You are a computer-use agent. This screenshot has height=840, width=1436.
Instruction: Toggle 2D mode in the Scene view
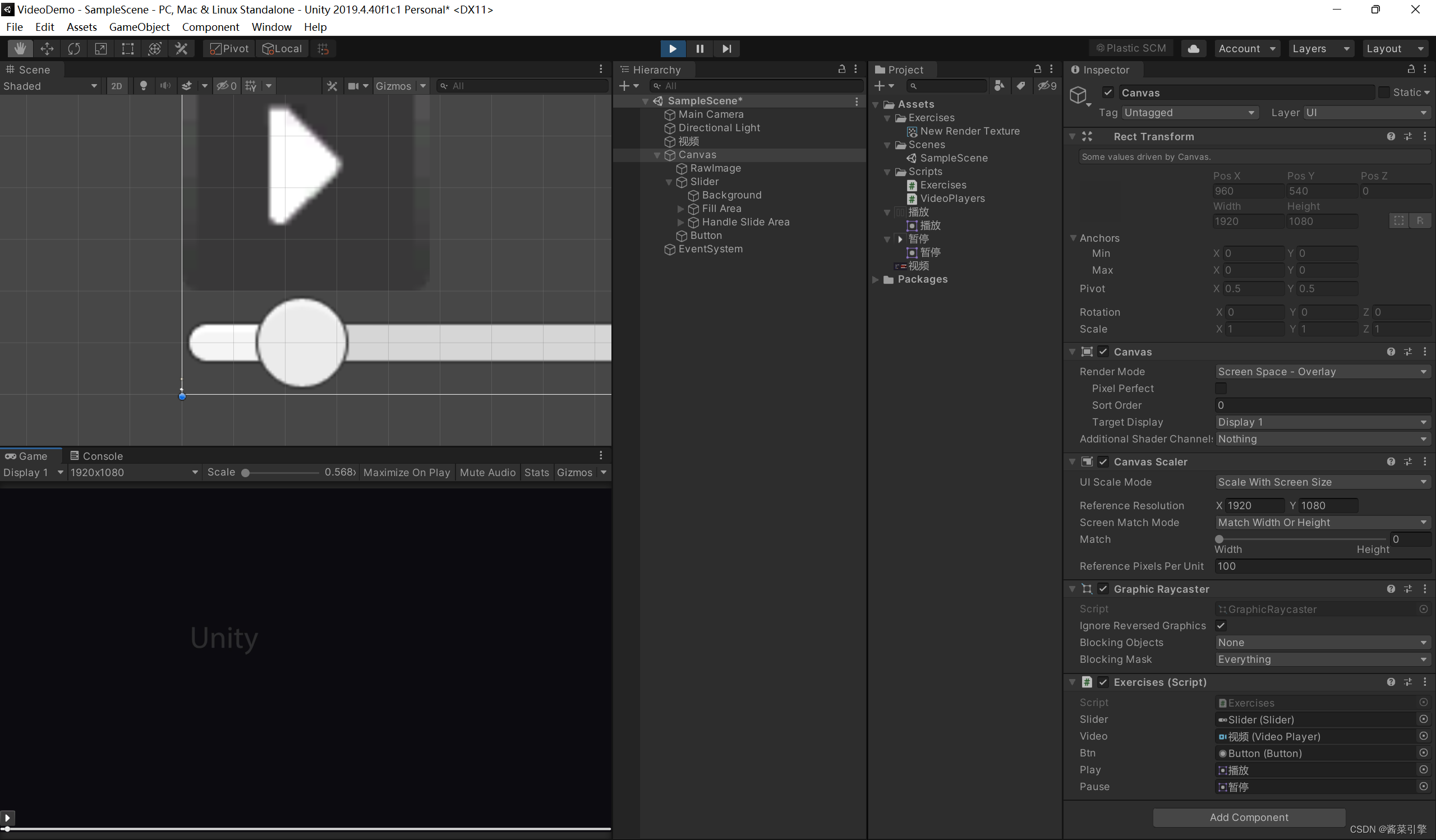point(116,85)
